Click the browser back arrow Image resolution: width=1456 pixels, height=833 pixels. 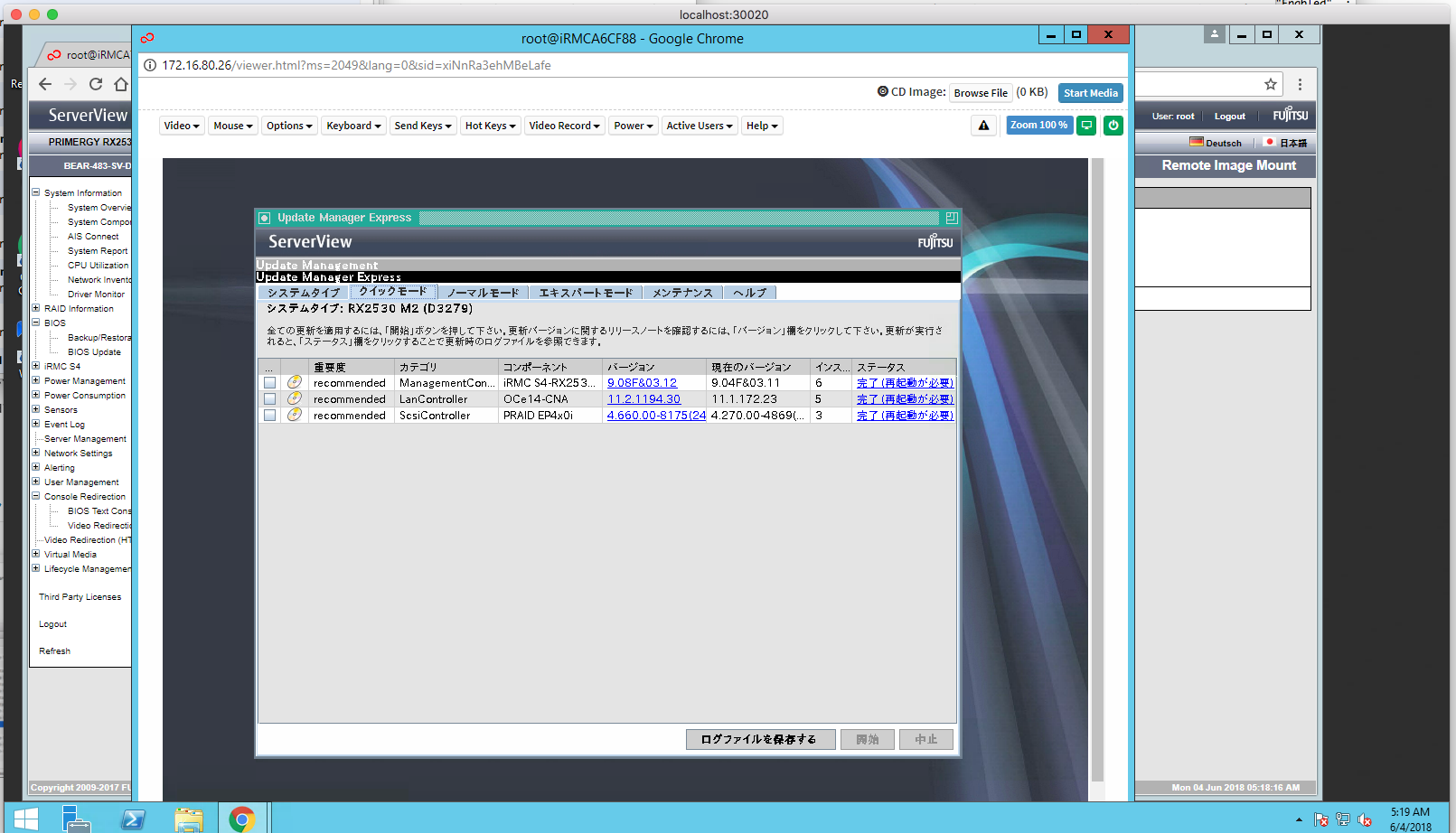pyautogui.click(x=45, y=84)
